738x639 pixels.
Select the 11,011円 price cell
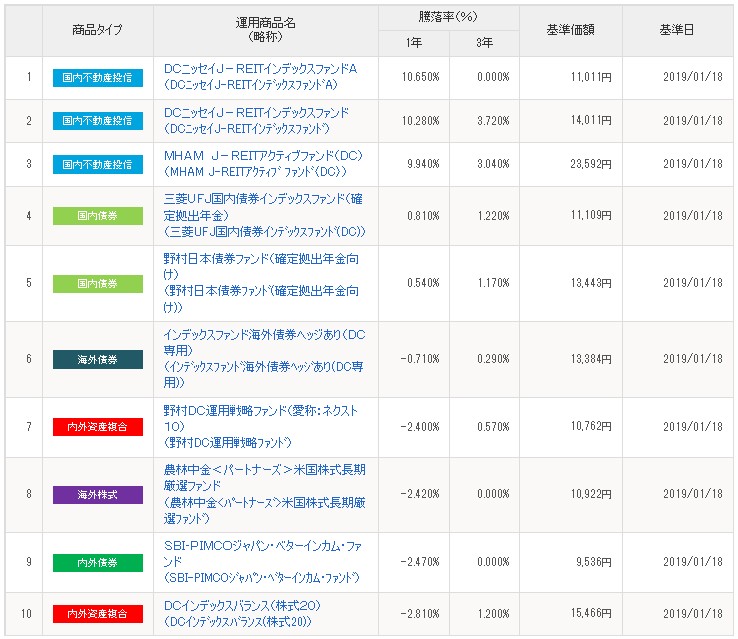(x=571, y=77)
